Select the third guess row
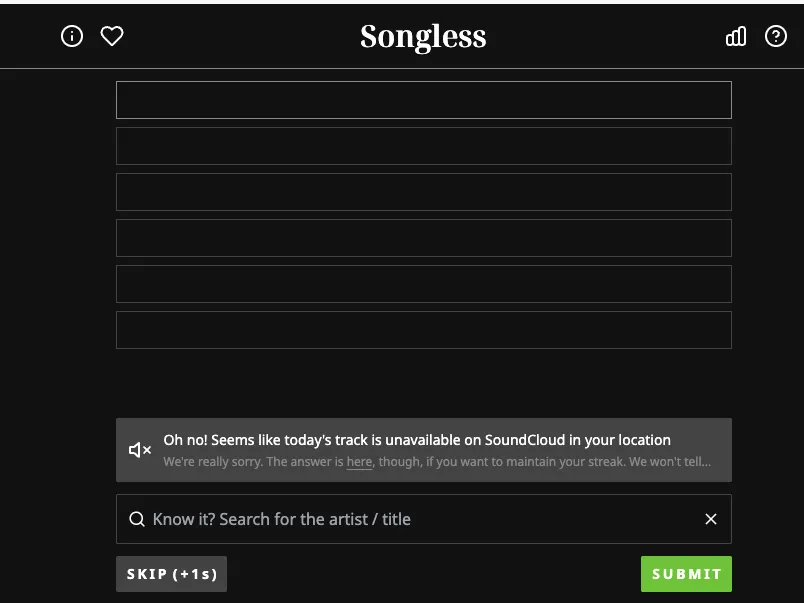 (423, 191)
